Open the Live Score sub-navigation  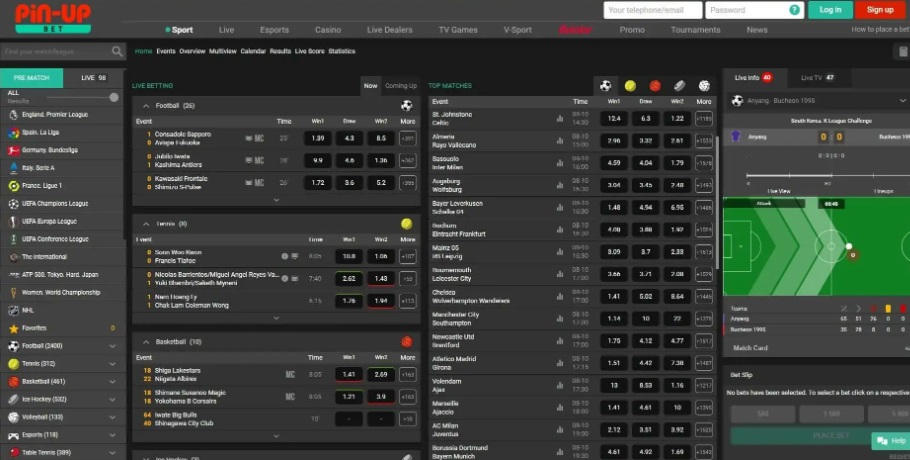point(309,52)
